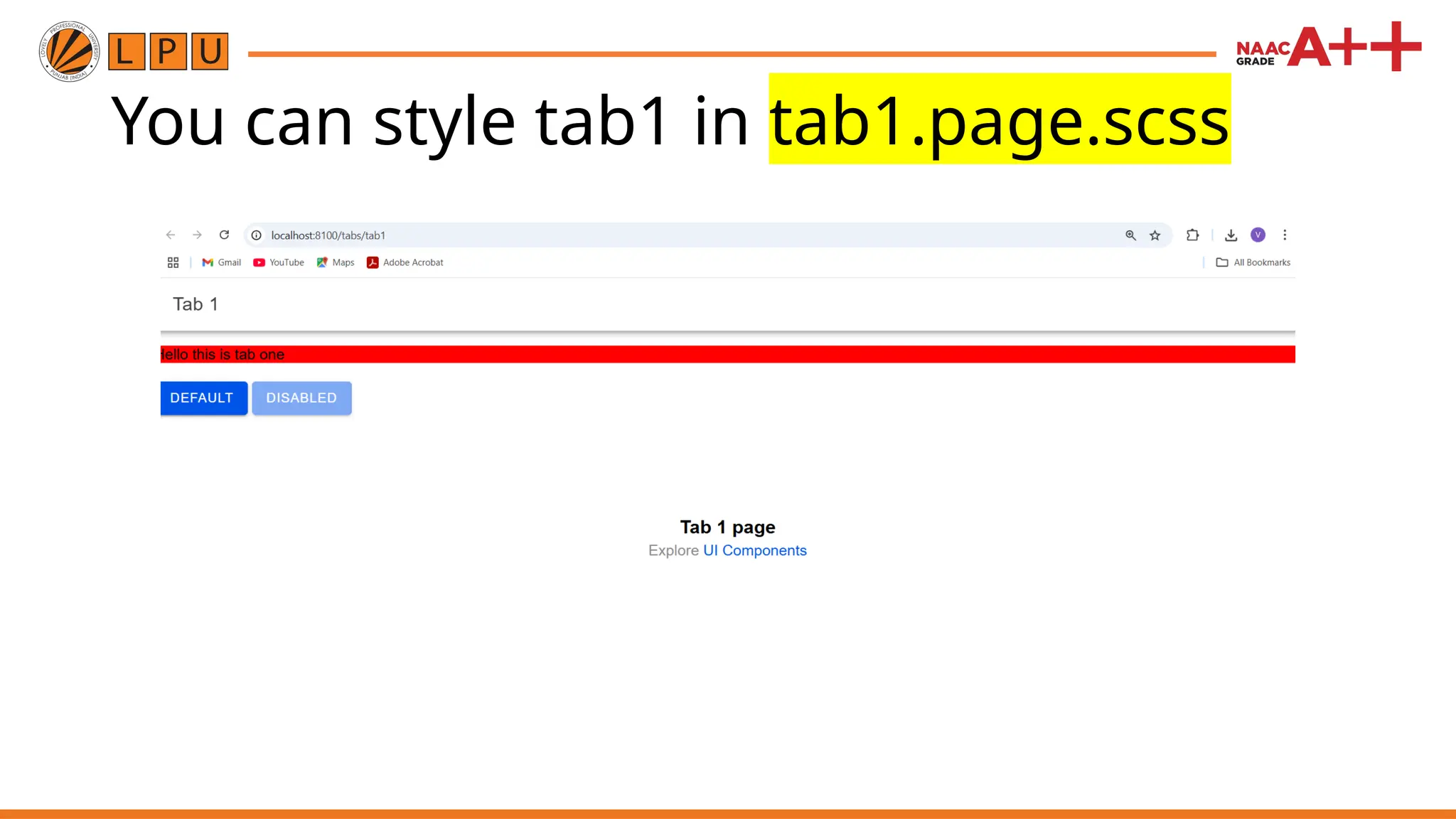Open the Adobe Acrobat bookmark
1456x819 pixels.
click(x=405, y=262)
